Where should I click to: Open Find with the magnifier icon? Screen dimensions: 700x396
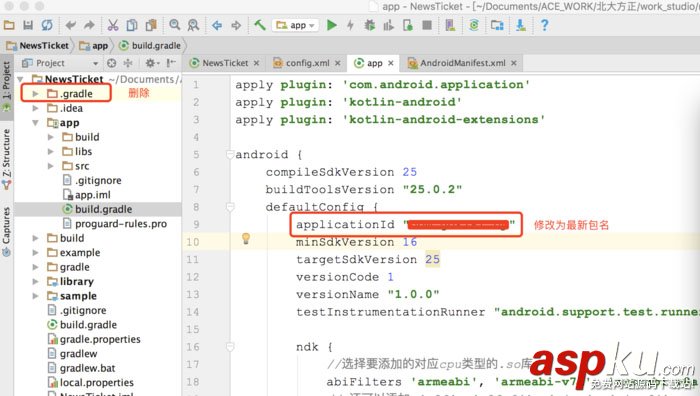coord(174,25)
